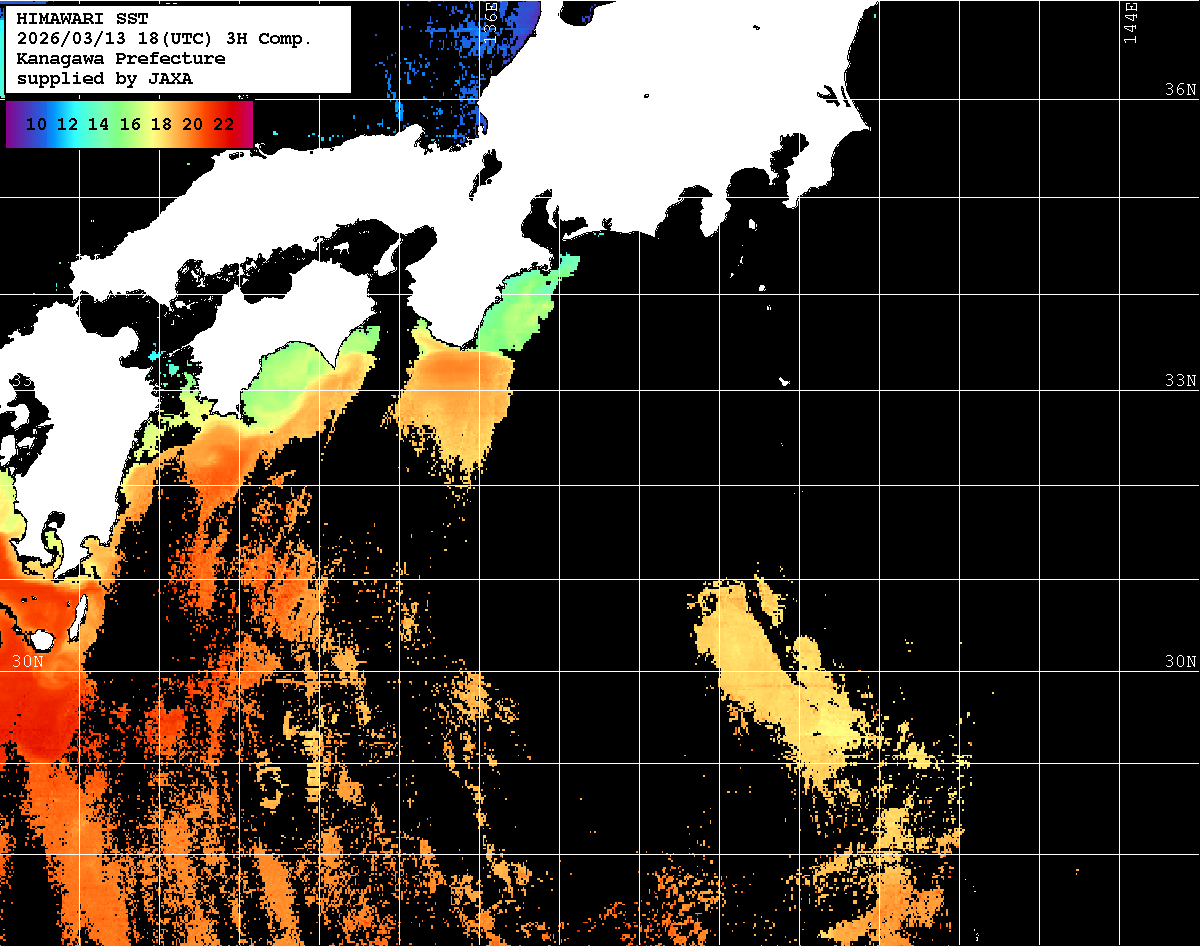Click the 30N latitude label on left edge
The height and width of the screenshot is (946, 1200).
(x=28, y=662)
